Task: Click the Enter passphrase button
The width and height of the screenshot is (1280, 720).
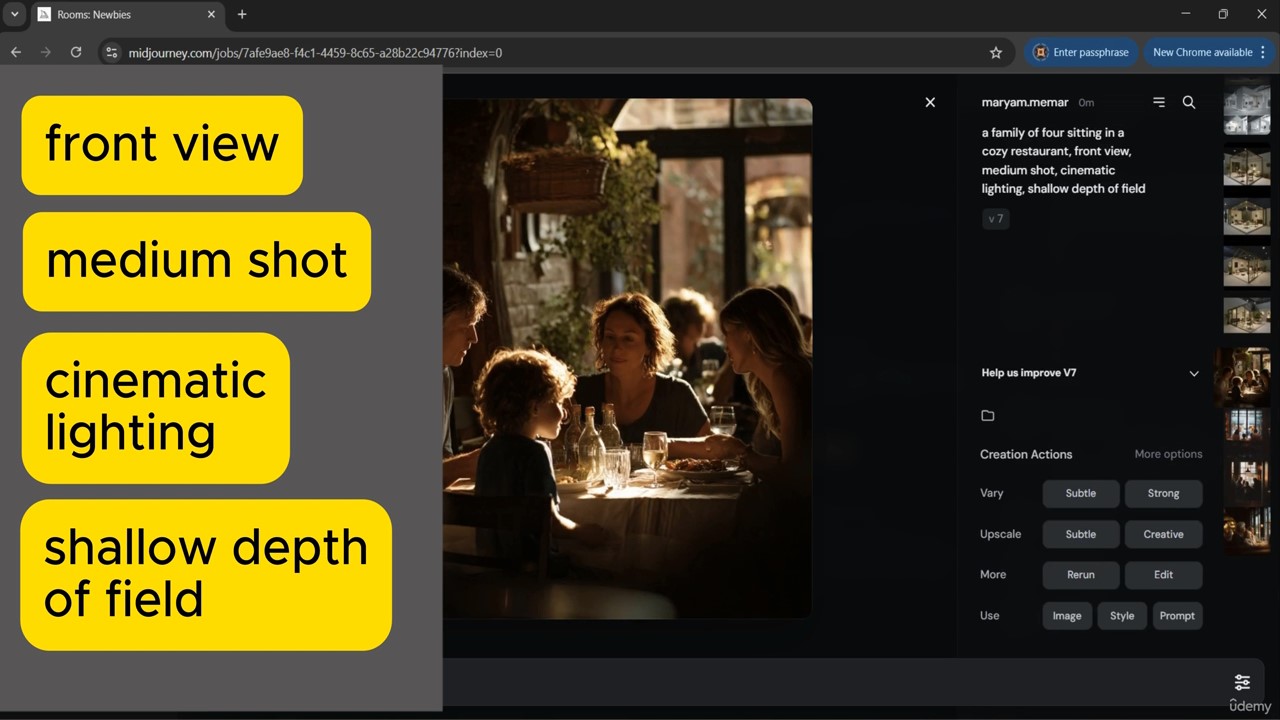Action: tap(1081, 52)
